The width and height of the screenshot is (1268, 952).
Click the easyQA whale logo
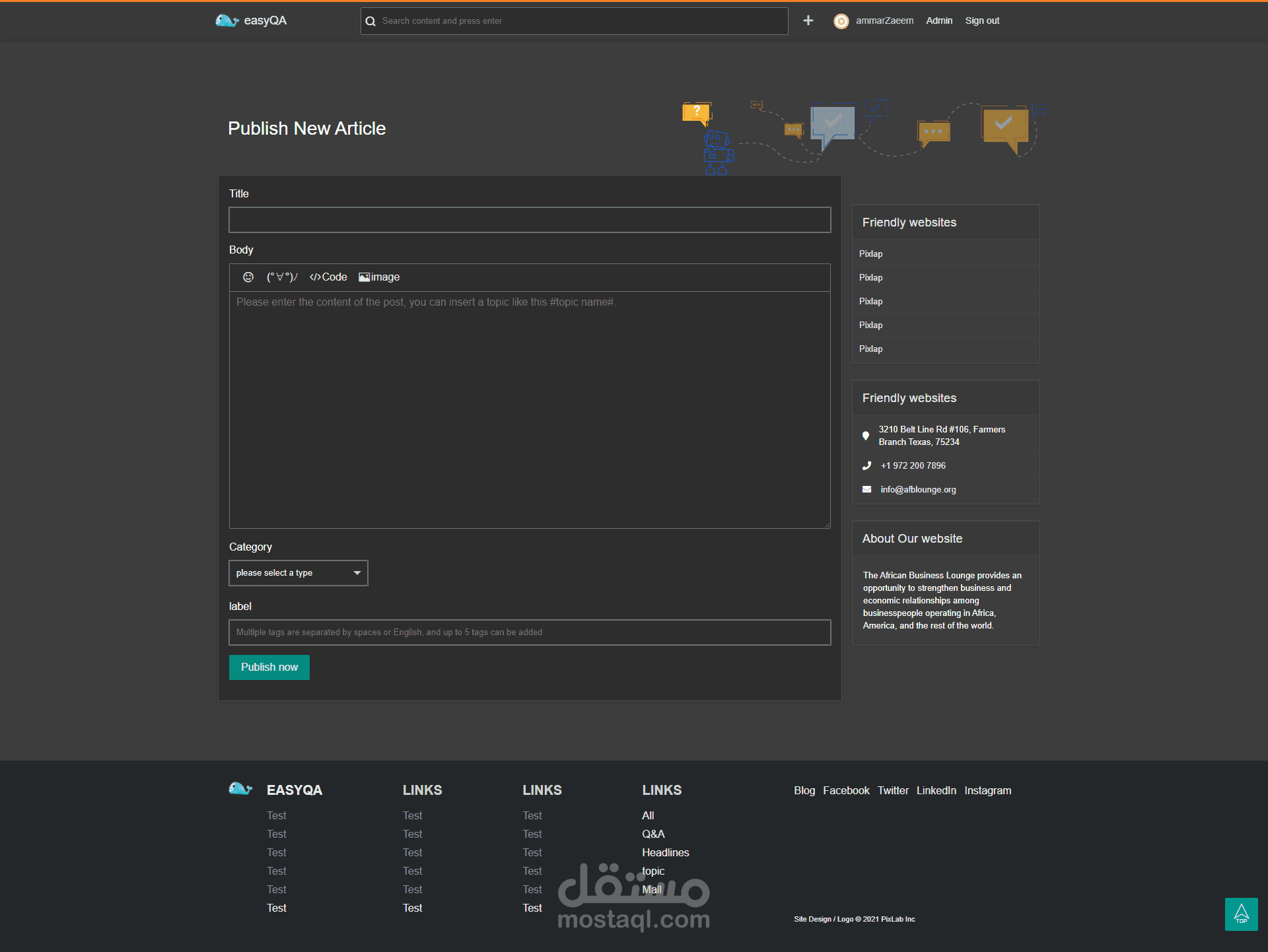pos(227,20)
